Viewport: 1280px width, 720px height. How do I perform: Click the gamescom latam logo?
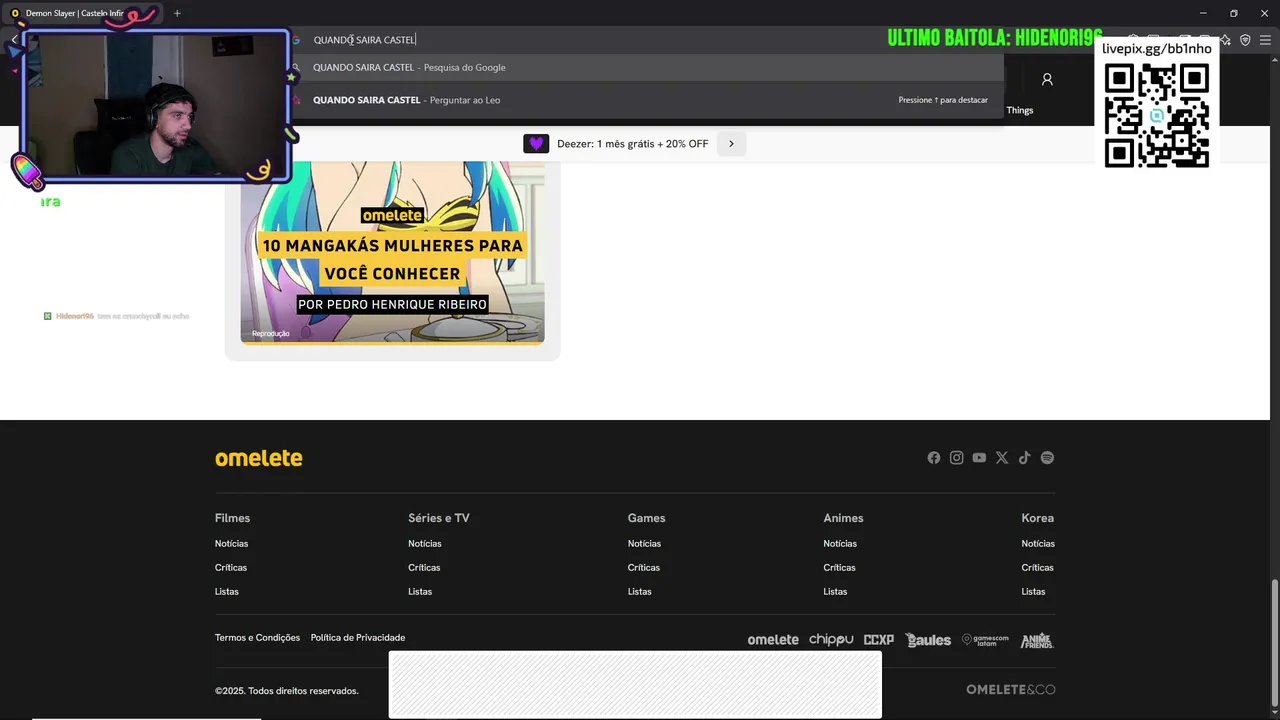coord(985,640)
